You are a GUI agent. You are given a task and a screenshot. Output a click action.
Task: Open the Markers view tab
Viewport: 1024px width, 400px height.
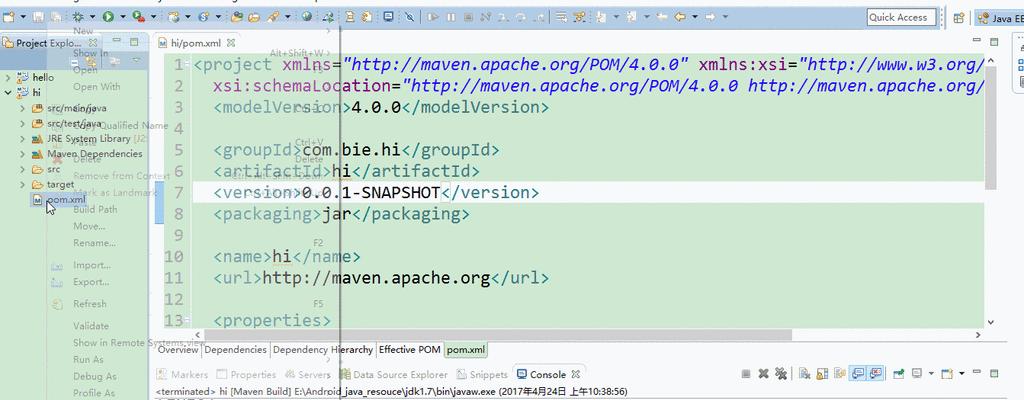click(x=182, y=375)
